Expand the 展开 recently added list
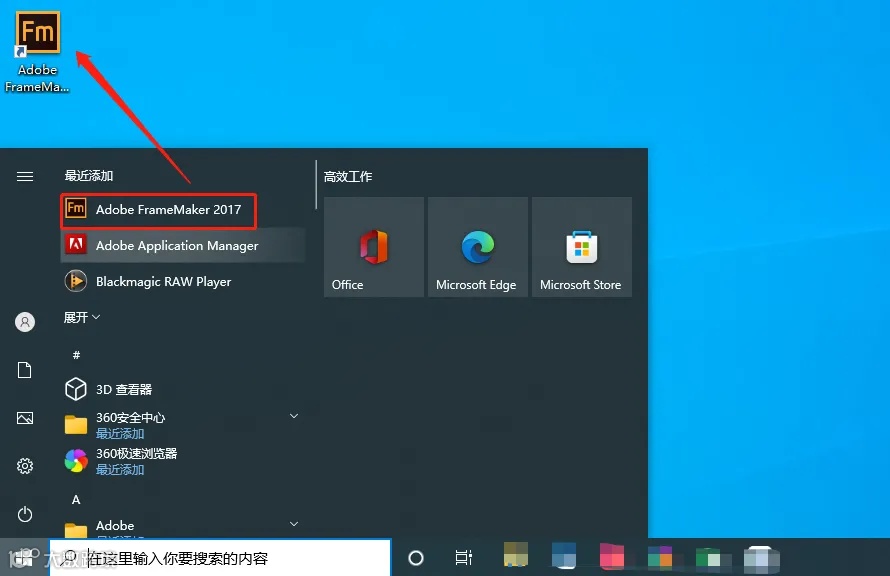Screen dimensions: 890x576 [x=82, y=317]
